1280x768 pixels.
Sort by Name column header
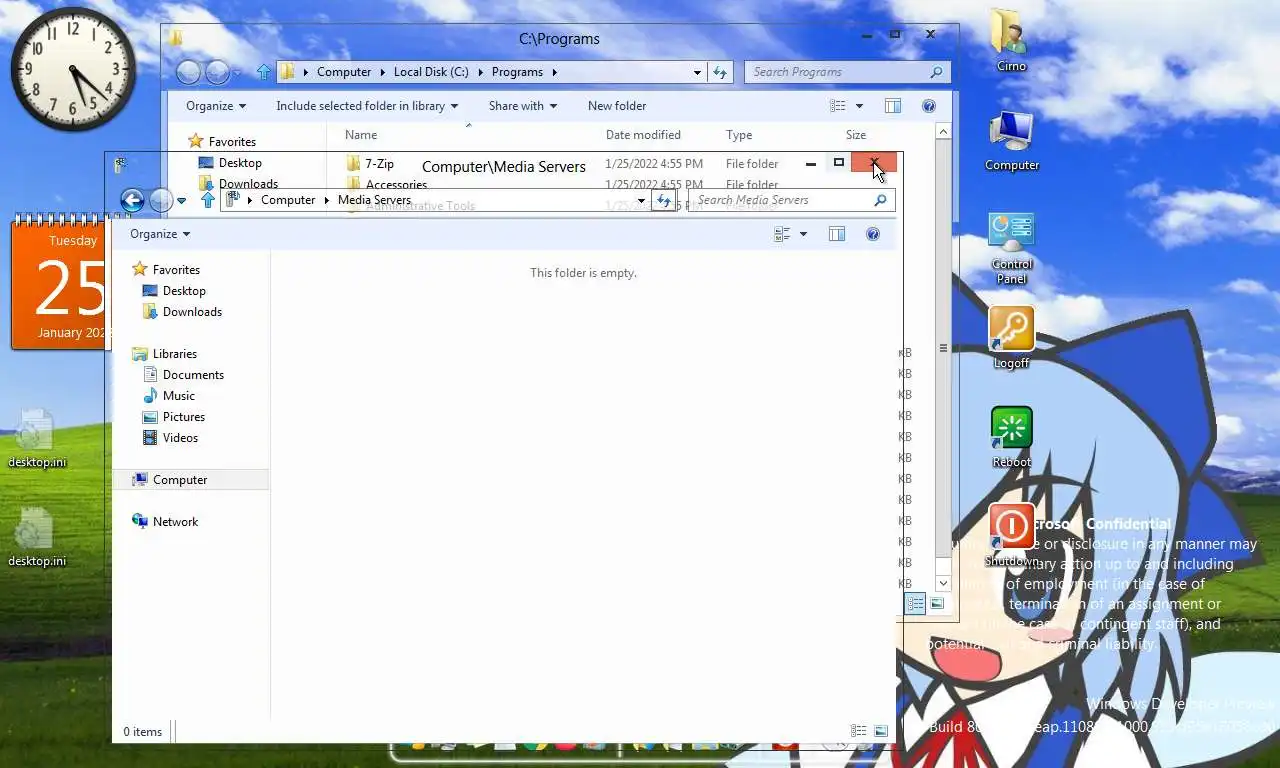361,135
